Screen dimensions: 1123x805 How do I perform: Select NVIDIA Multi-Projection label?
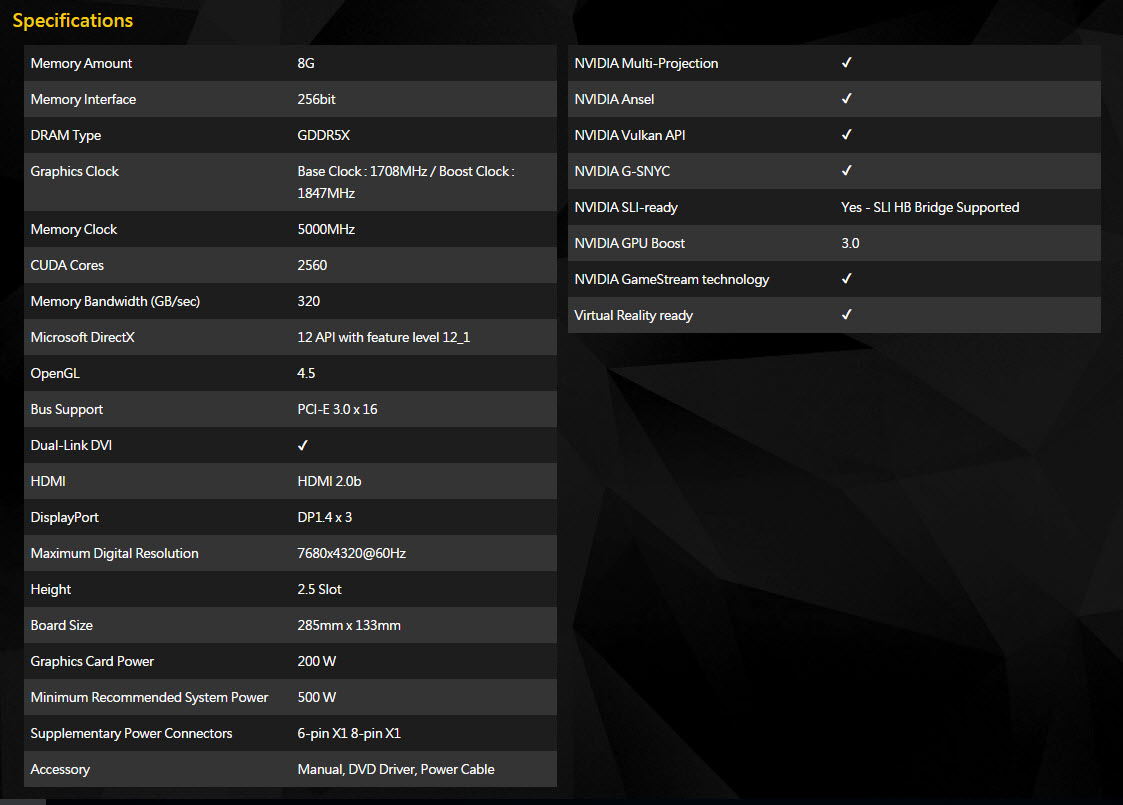(x=646, y=63)
